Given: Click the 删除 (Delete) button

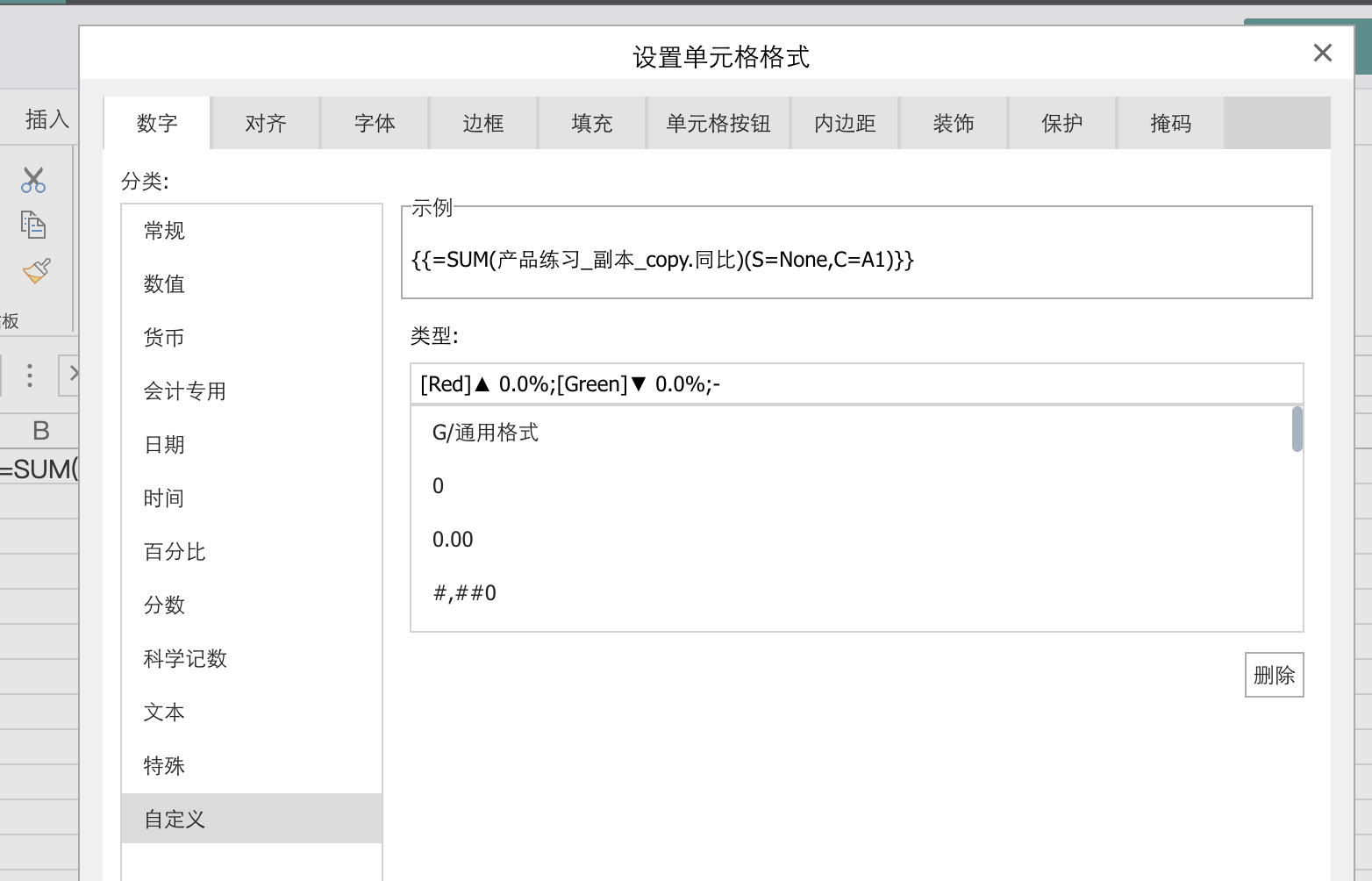Looking at the screenshot, I should pos(1274,675).
